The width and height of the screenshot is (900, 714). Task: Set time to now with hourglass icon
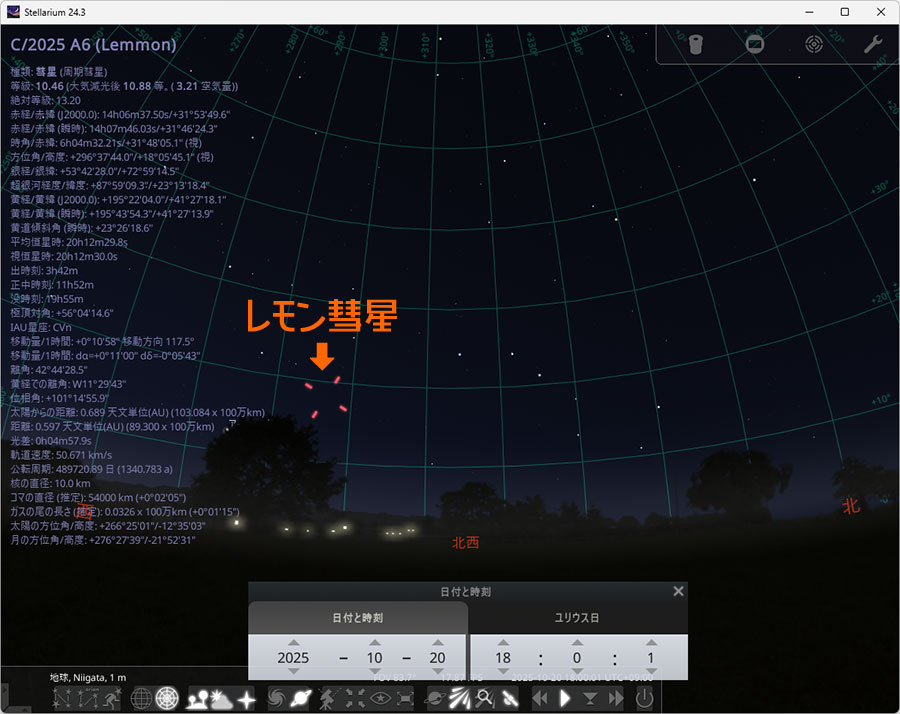tap(590, 698)
